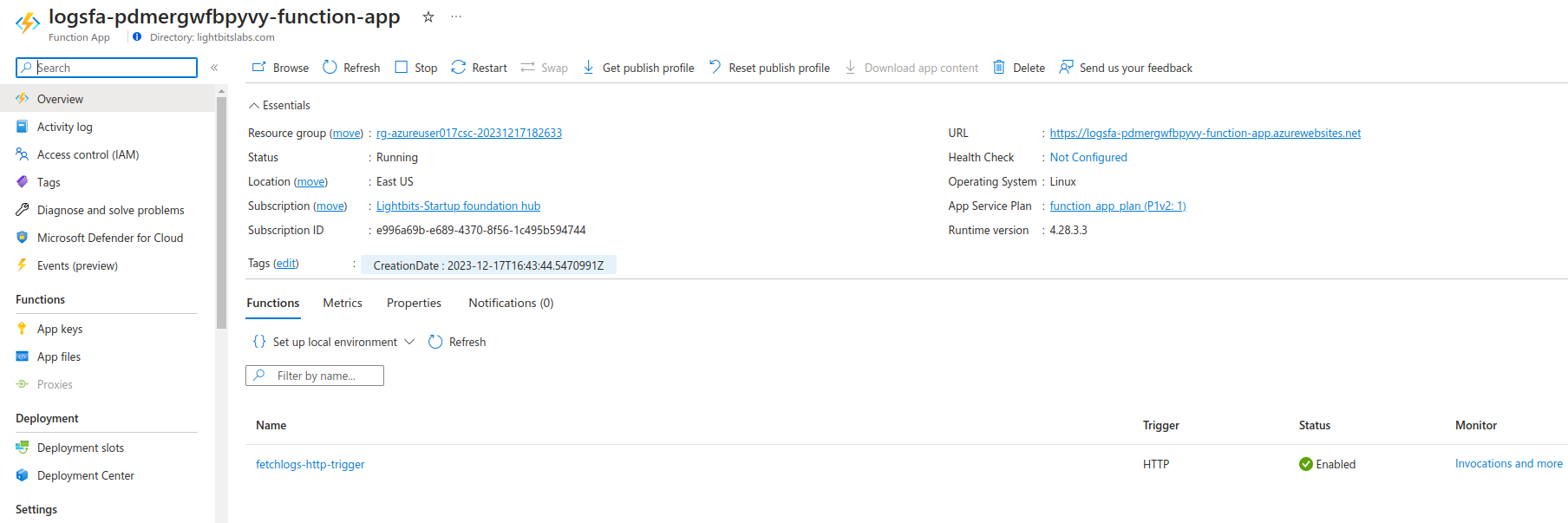Click the Reset publish profile icon
Screen dimensions: 1568x523
715,68
